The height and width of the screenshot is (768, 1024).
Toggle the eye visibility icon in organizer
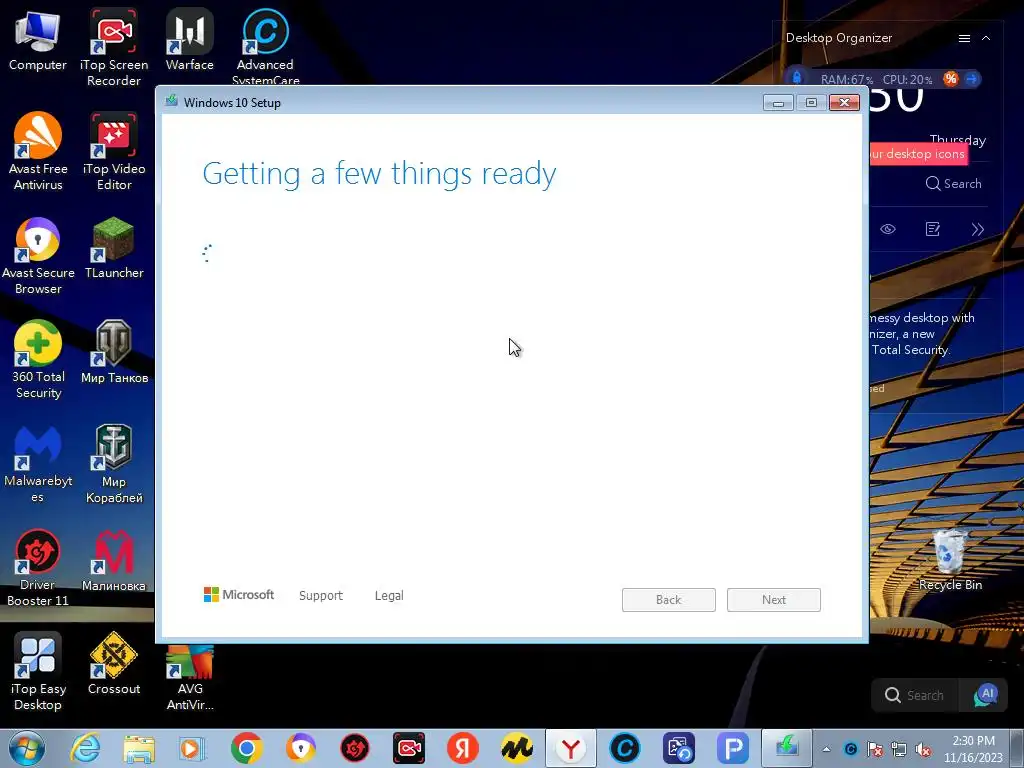(x=888, y=229)
